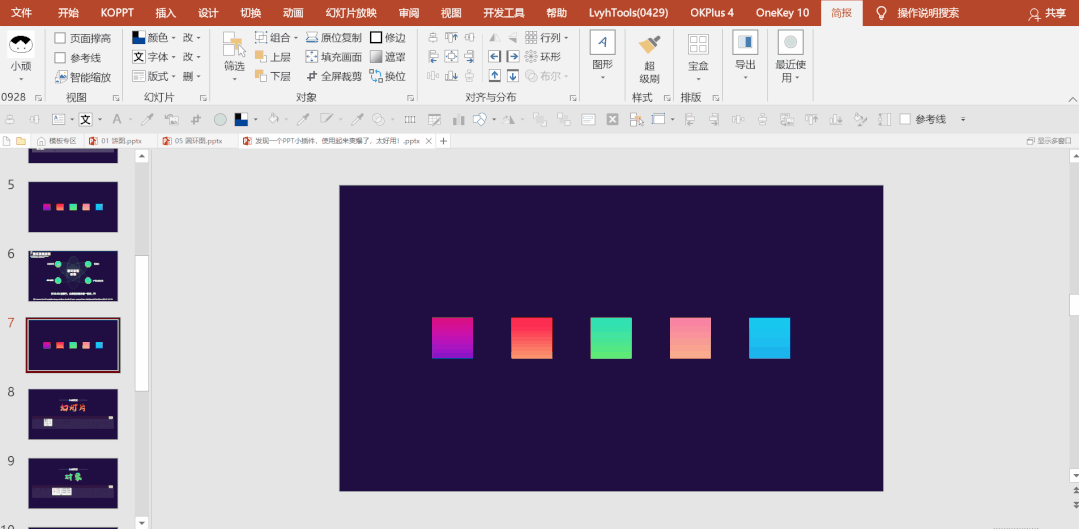Image resolution: width=1079 pixels, height=529 pixels.
Task: Move object up with 上层
Action: coord(273,57)
